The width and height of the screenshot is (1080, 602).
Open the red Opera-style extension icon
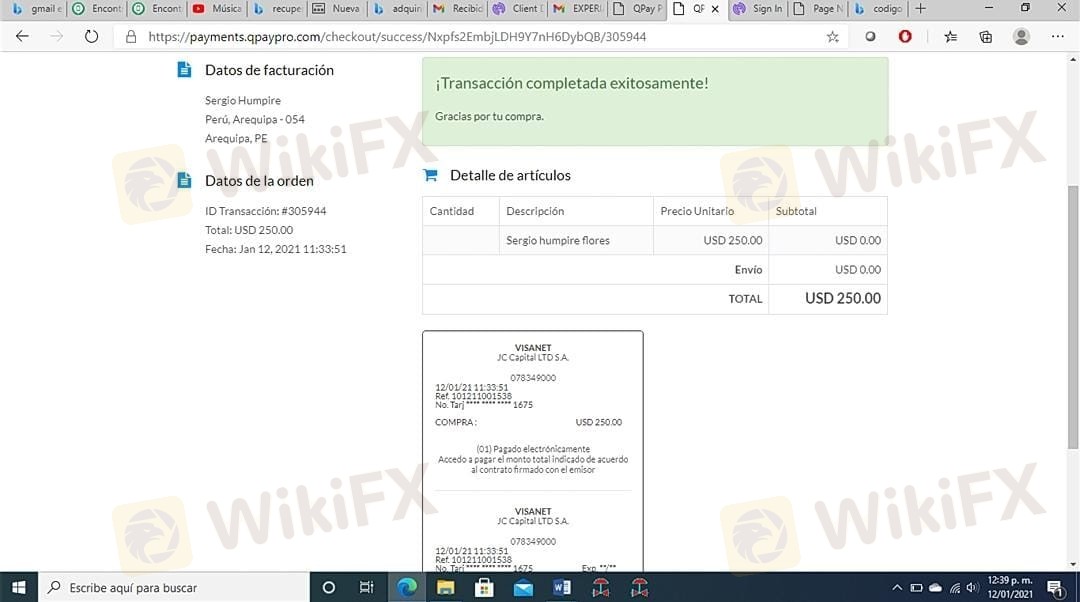[905, 36]
